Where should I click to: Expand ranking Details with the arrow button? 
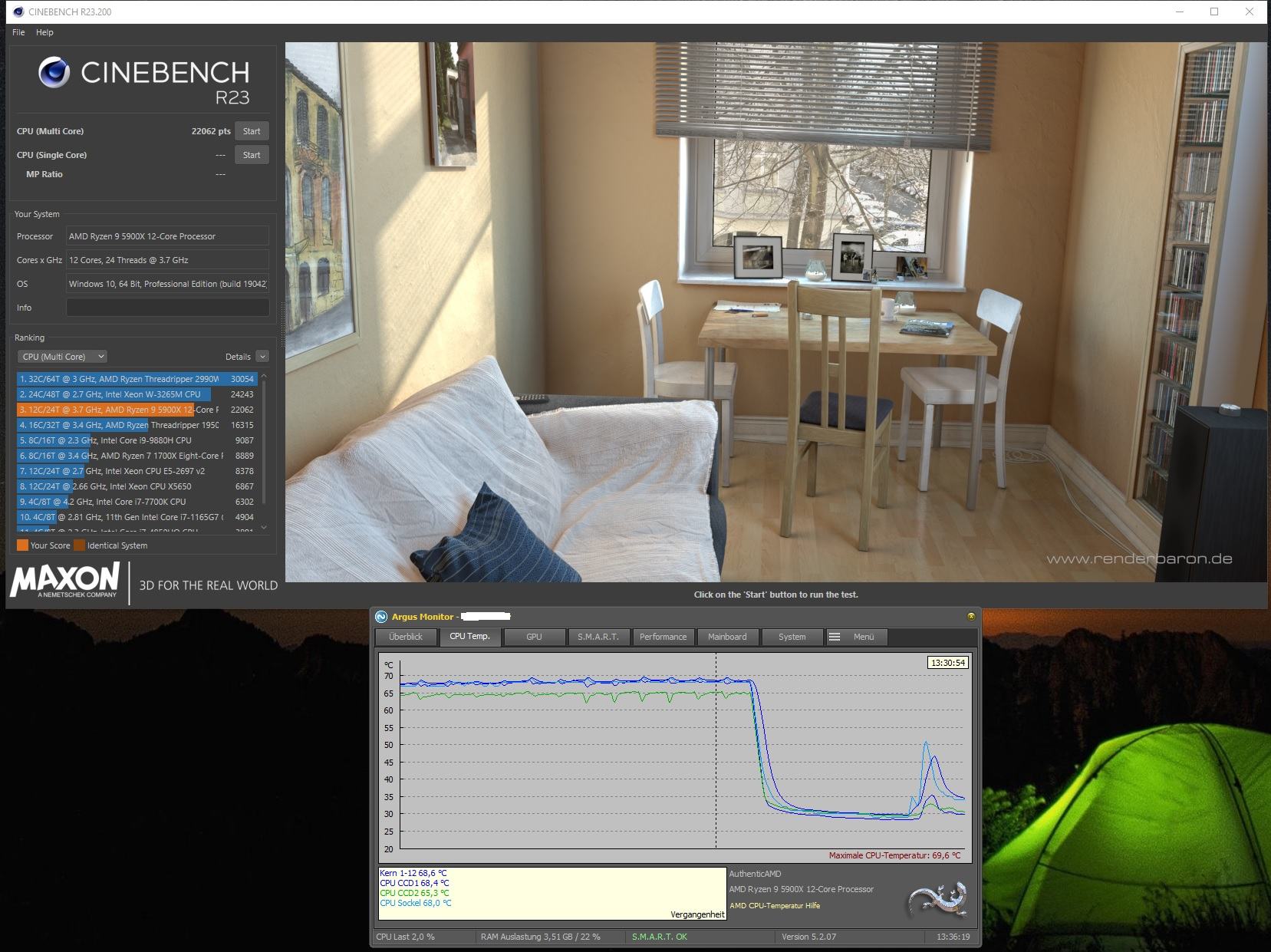262,357
